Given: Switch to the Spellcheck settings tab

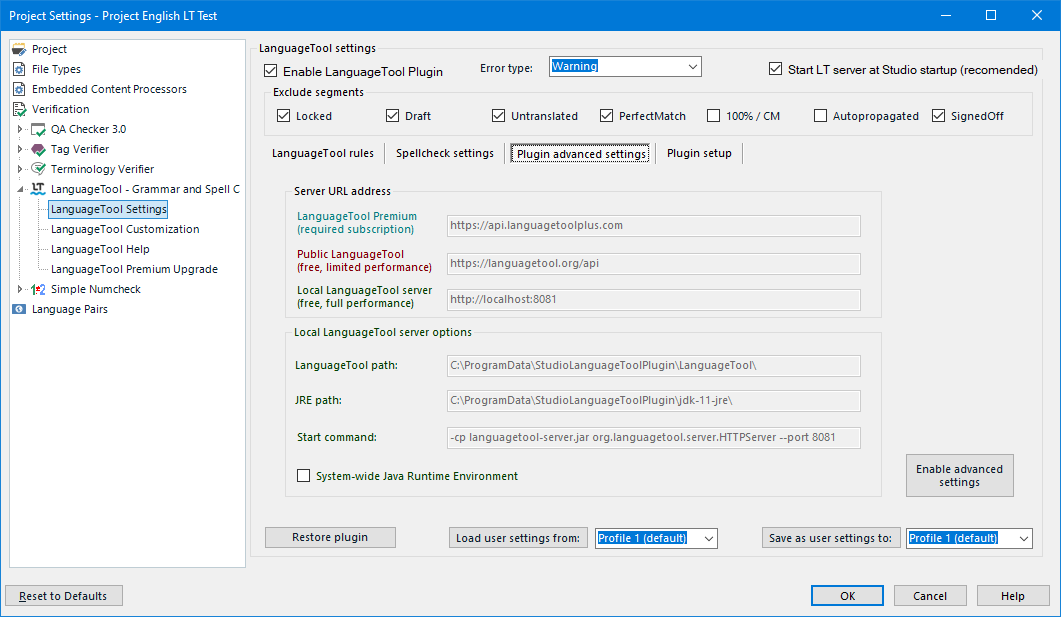Looking at the screenshot, I should [x=444, y=153].
